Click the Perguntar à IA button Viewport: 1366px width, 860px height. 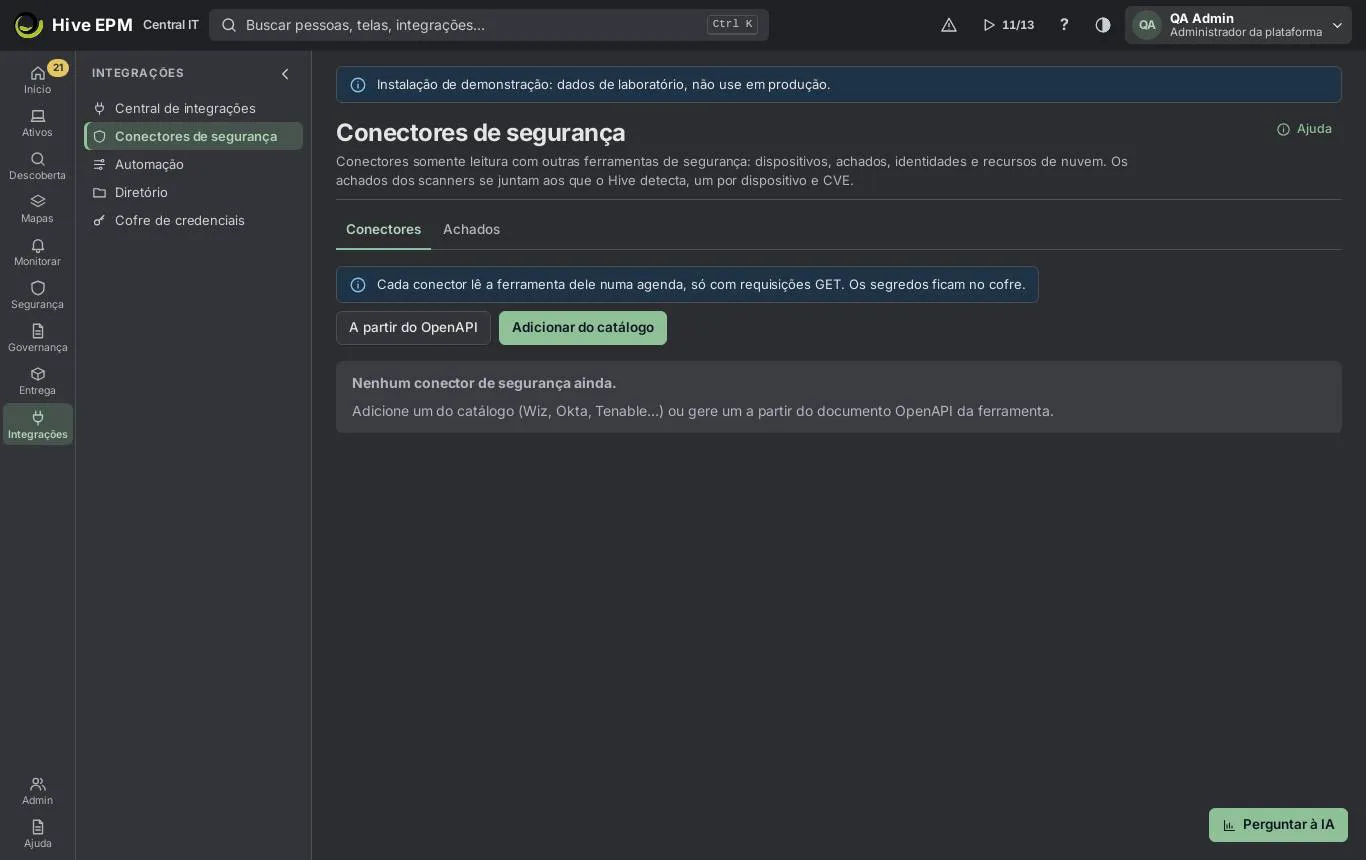click(1278, 825)
